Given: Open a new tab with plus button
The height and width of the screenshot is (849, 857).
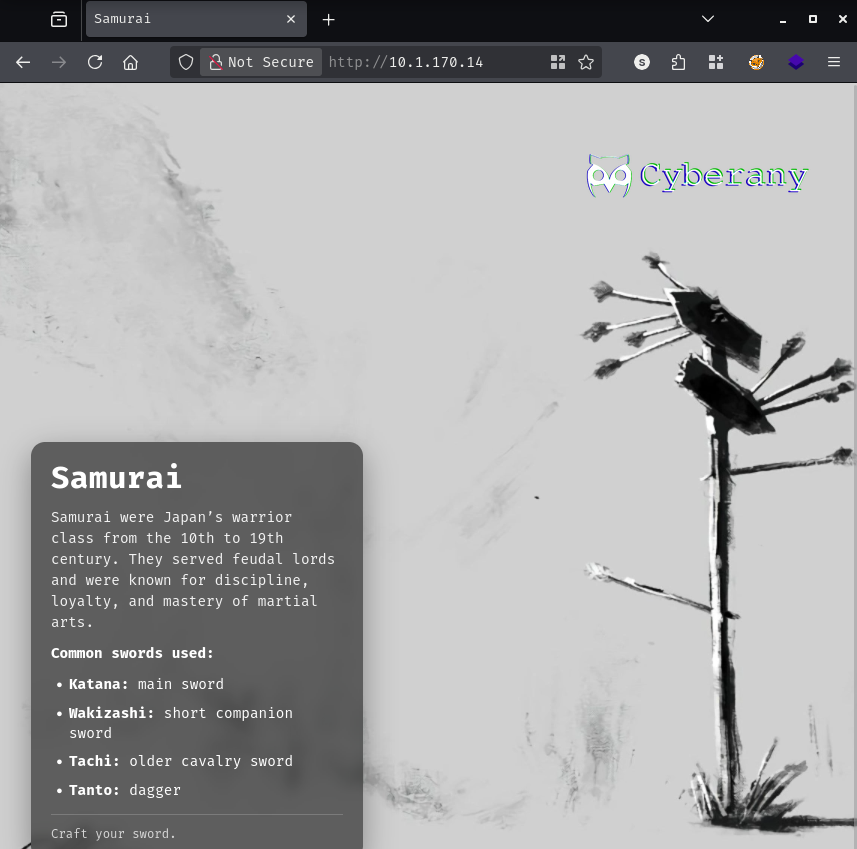Looking at the screenshot, I should tap(328, 19).
